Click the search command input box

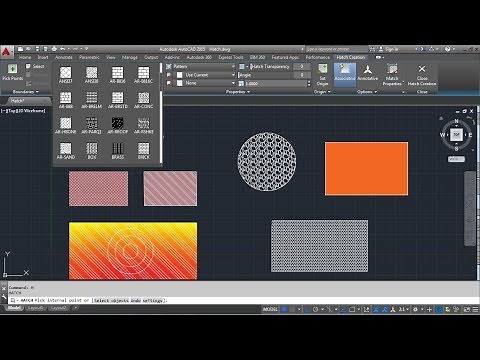click(x=337, y=49)
